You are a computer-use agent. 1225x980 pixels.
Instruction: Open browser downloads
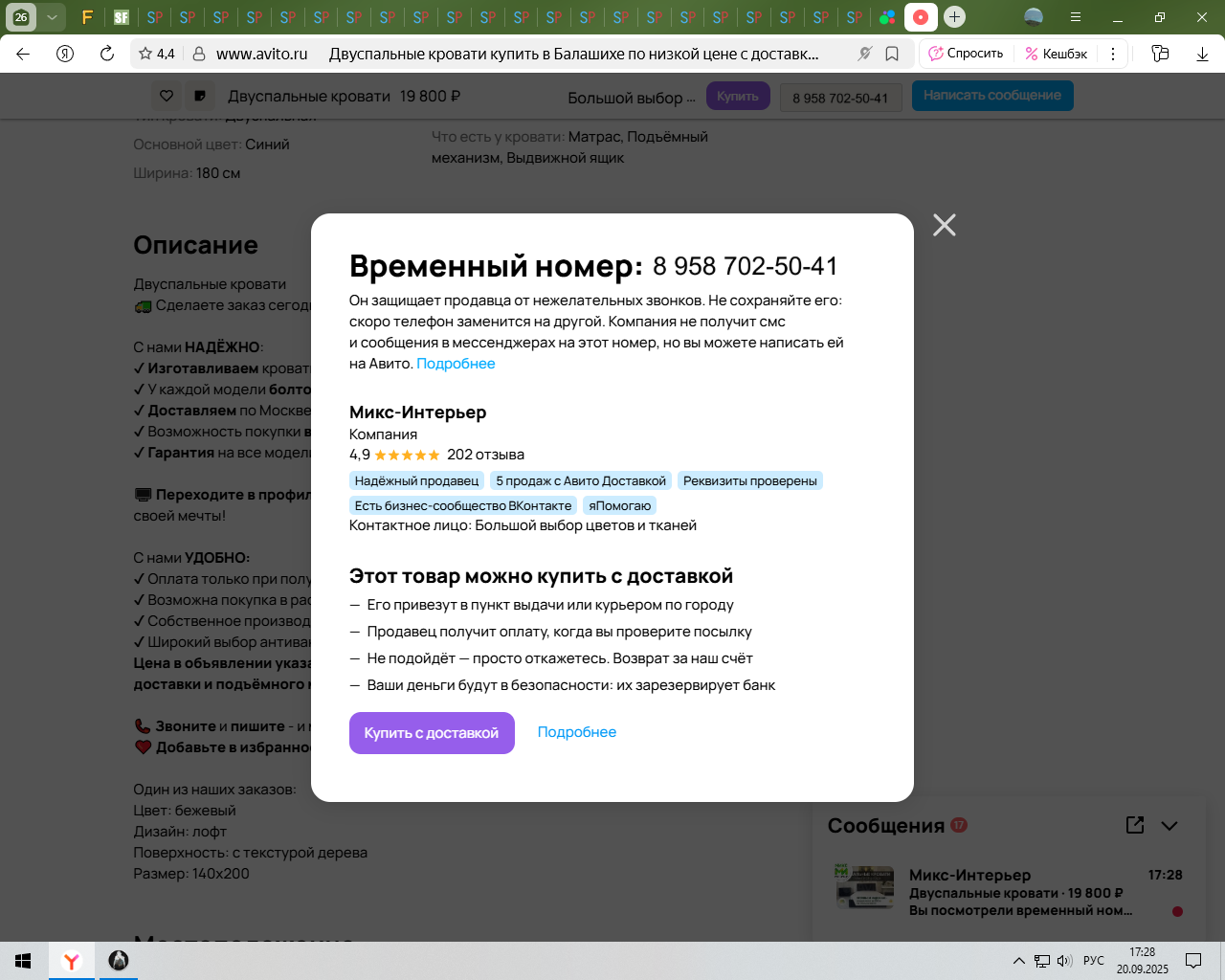point(1202,54)
